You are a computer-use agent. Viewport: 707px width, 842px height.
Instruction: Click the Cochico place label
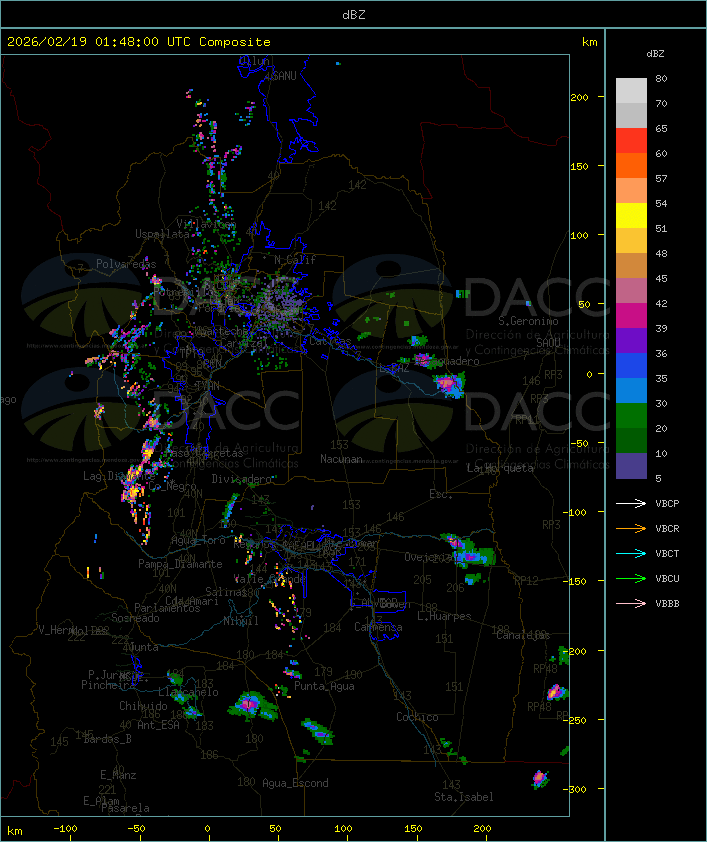pos(417,717)
